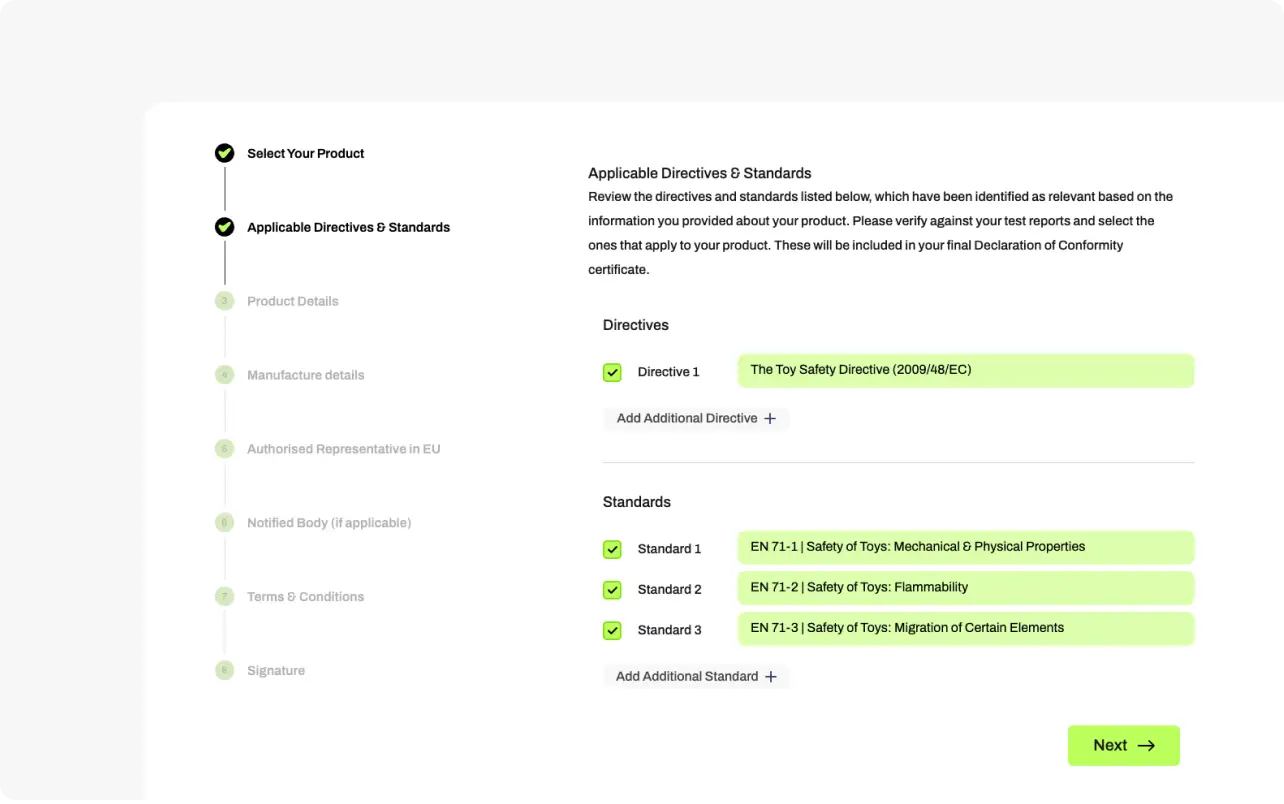This screenshot has width=1284, height=804.
Task: Select the EN 71-2 Flammability field
Action: pyautogui.click(x=965, y=588)
